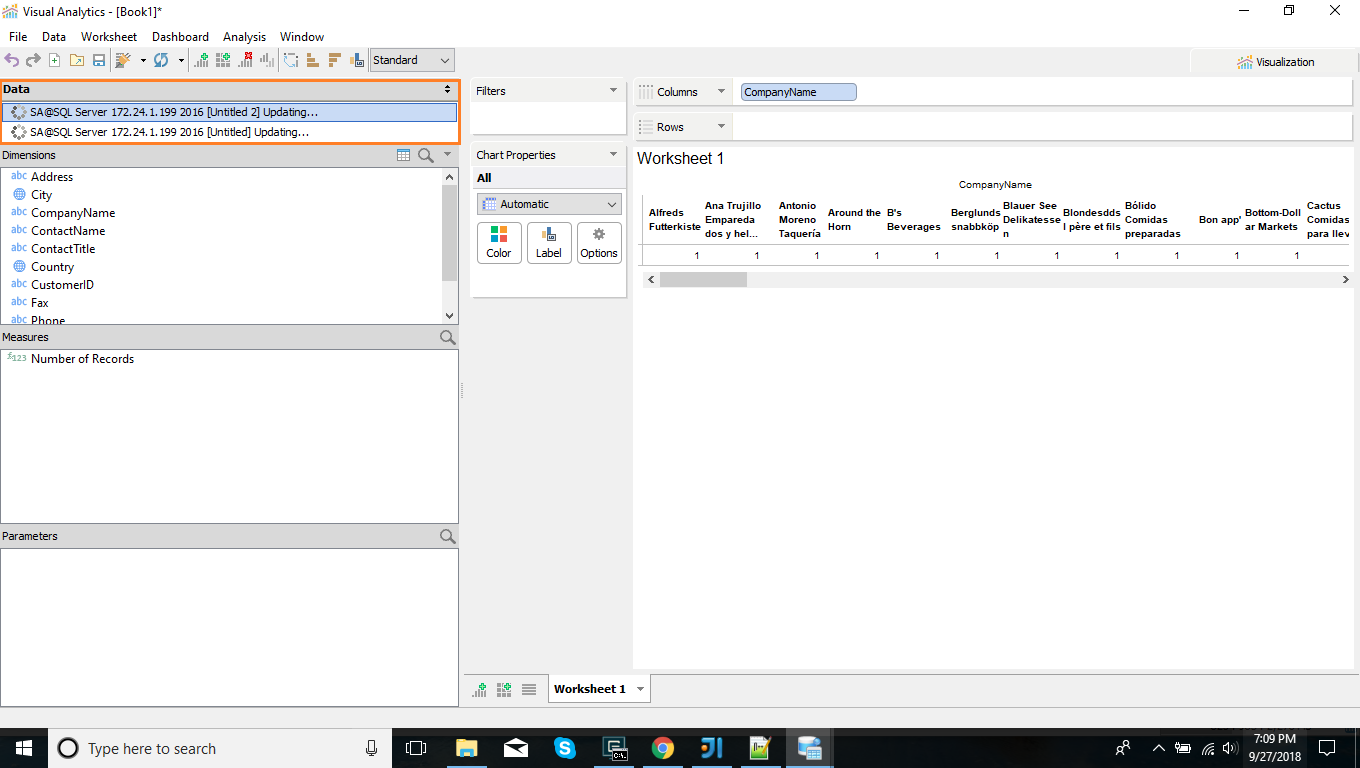
Task: Open the Analysis menu
Action: pos(244,37)
